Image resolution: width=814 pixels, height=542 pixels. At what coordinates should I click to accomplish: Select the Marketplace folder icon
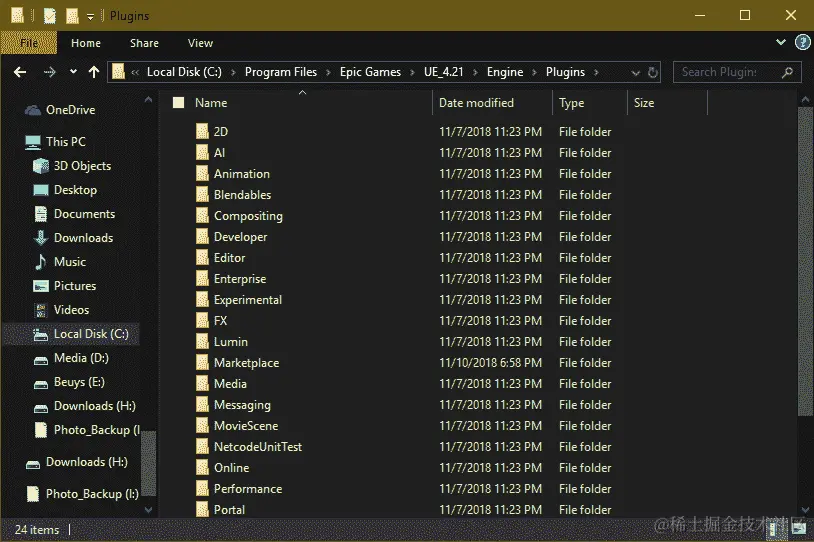202,362
